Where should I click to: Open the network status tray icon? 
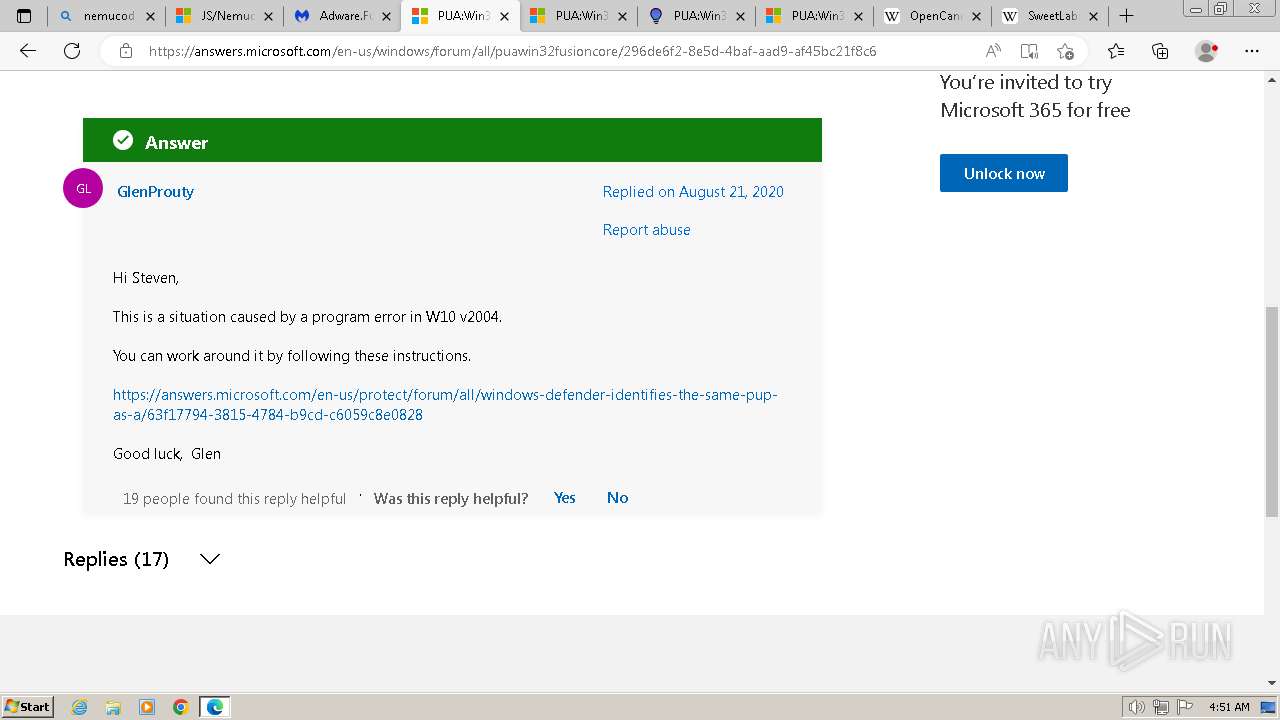[1161, 707]
